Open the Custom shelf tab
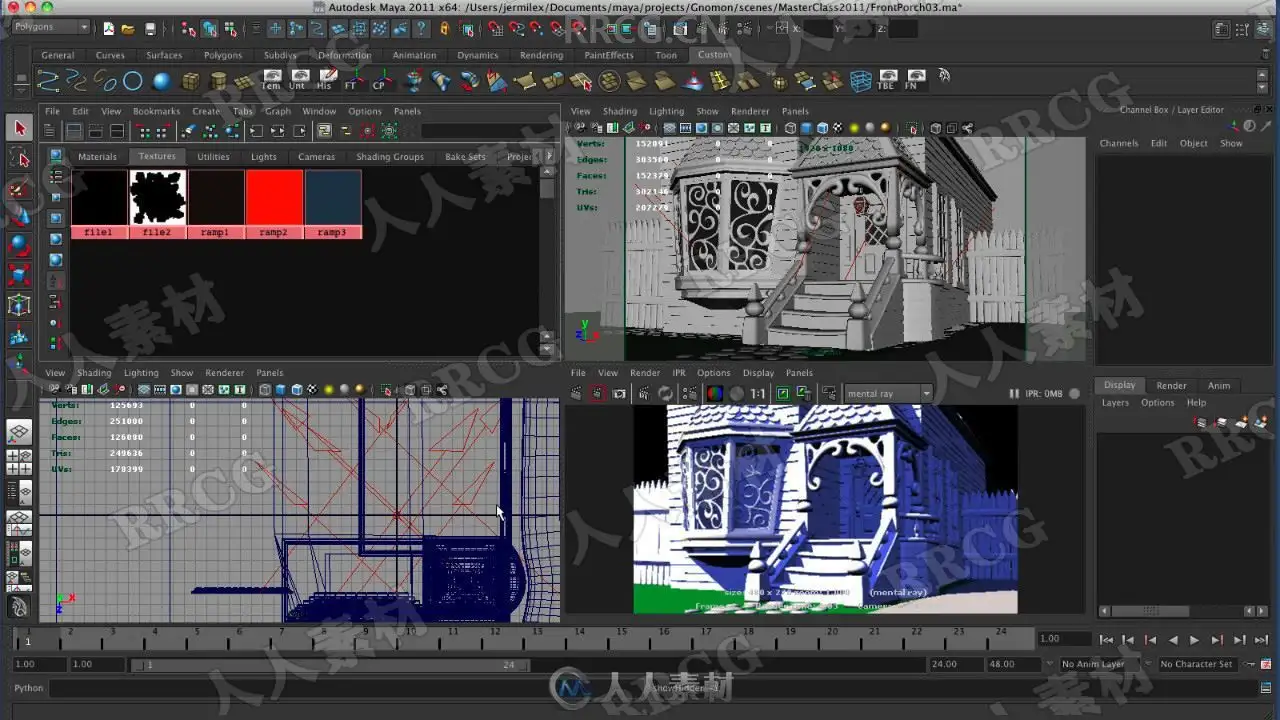 [714, 55]
